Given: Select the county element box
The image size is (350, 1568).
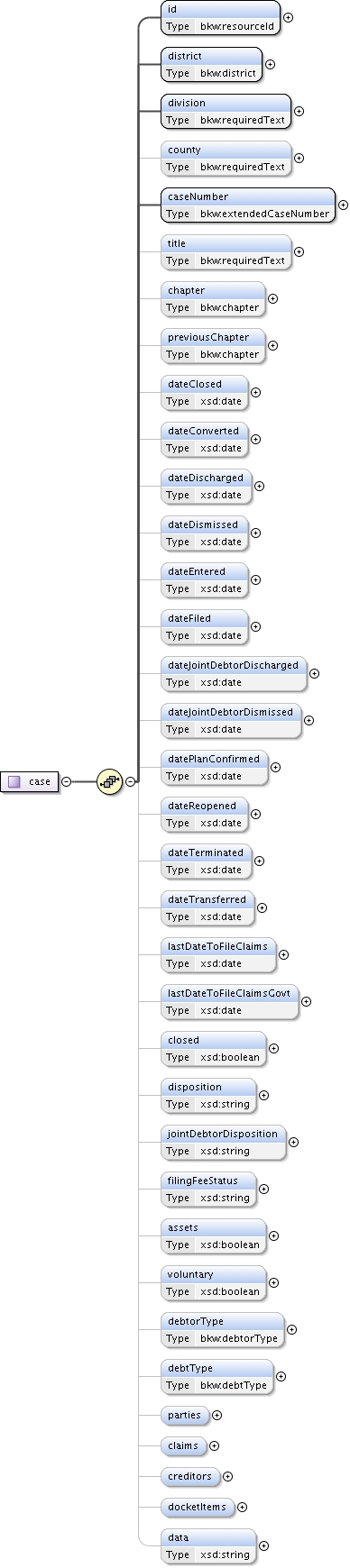Looking at the screenshot, I should (x=226, y=158).
